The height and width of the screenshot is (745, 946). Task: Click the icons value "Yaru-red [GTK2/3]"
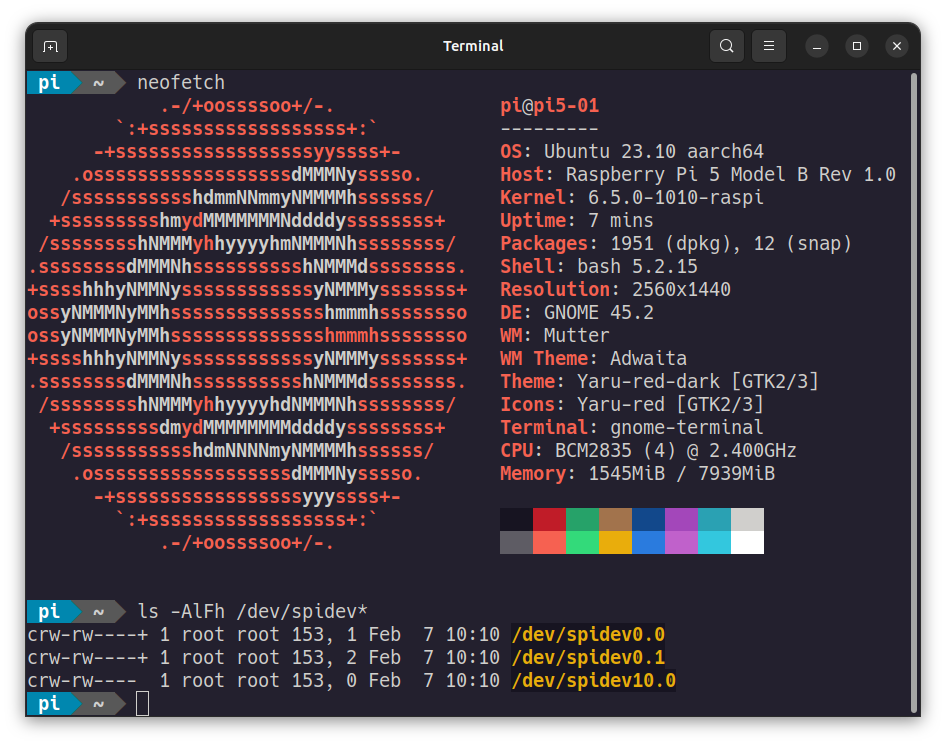[670, 404]
